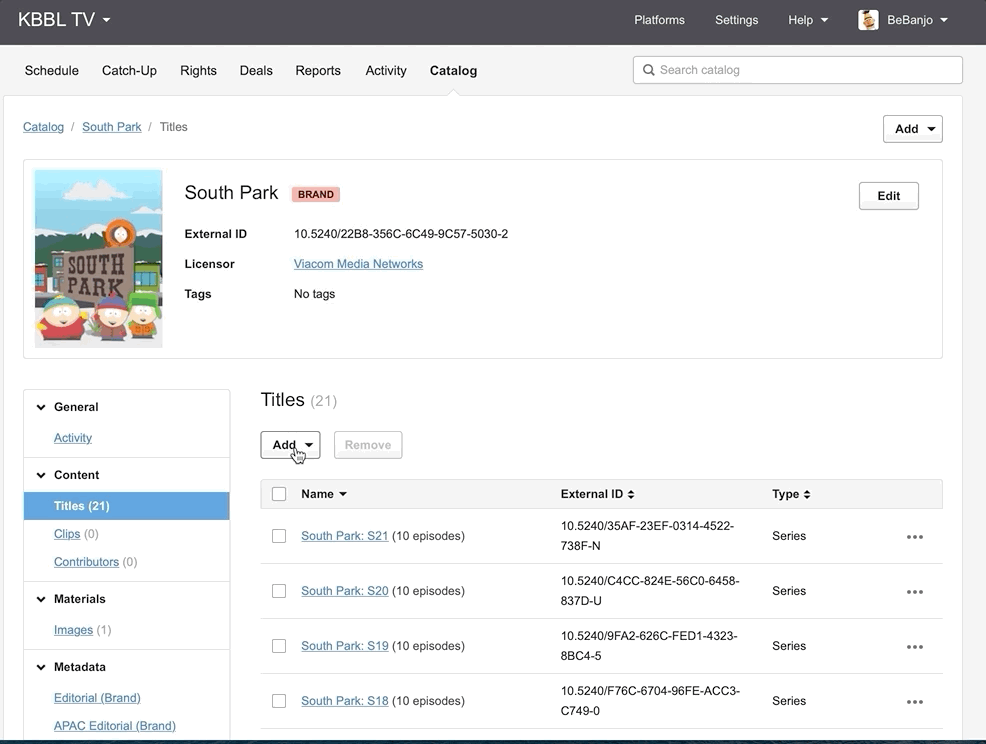Click the search magnifier icon in catalog search
The height and width of the screenshot is (744, 986).
click(x=649, y=70)
